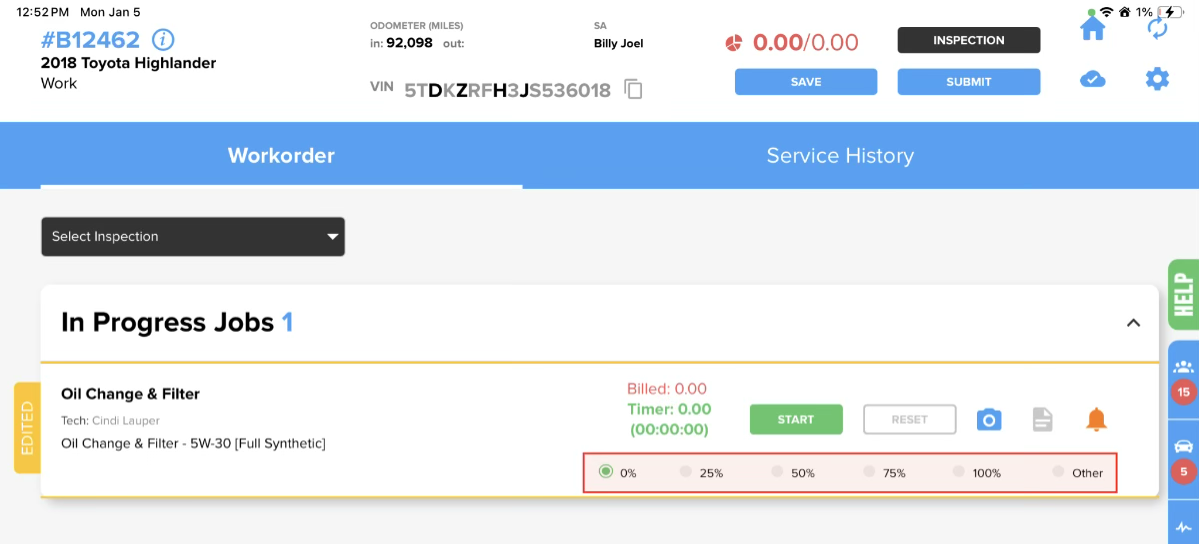
Task: Open the cloud sync status icon
Action: click(x=1093, y=79)
